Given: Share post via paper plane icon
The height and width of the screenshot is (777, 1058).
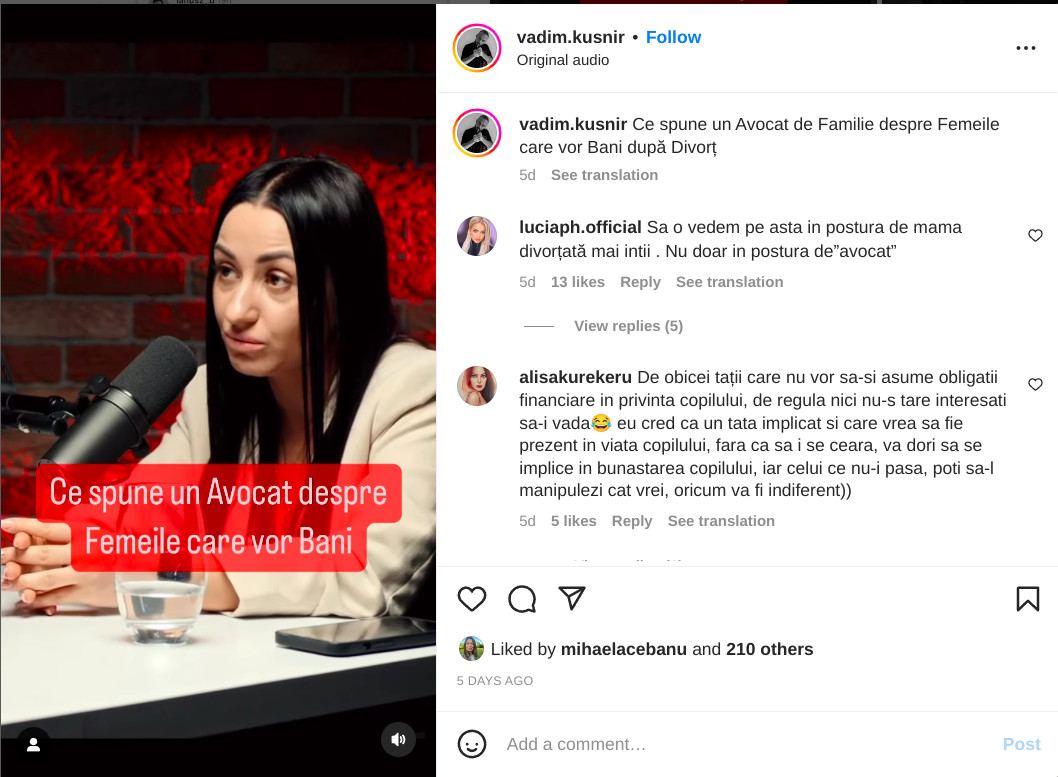Looking at the screenshot, I should tap(572, 598).
